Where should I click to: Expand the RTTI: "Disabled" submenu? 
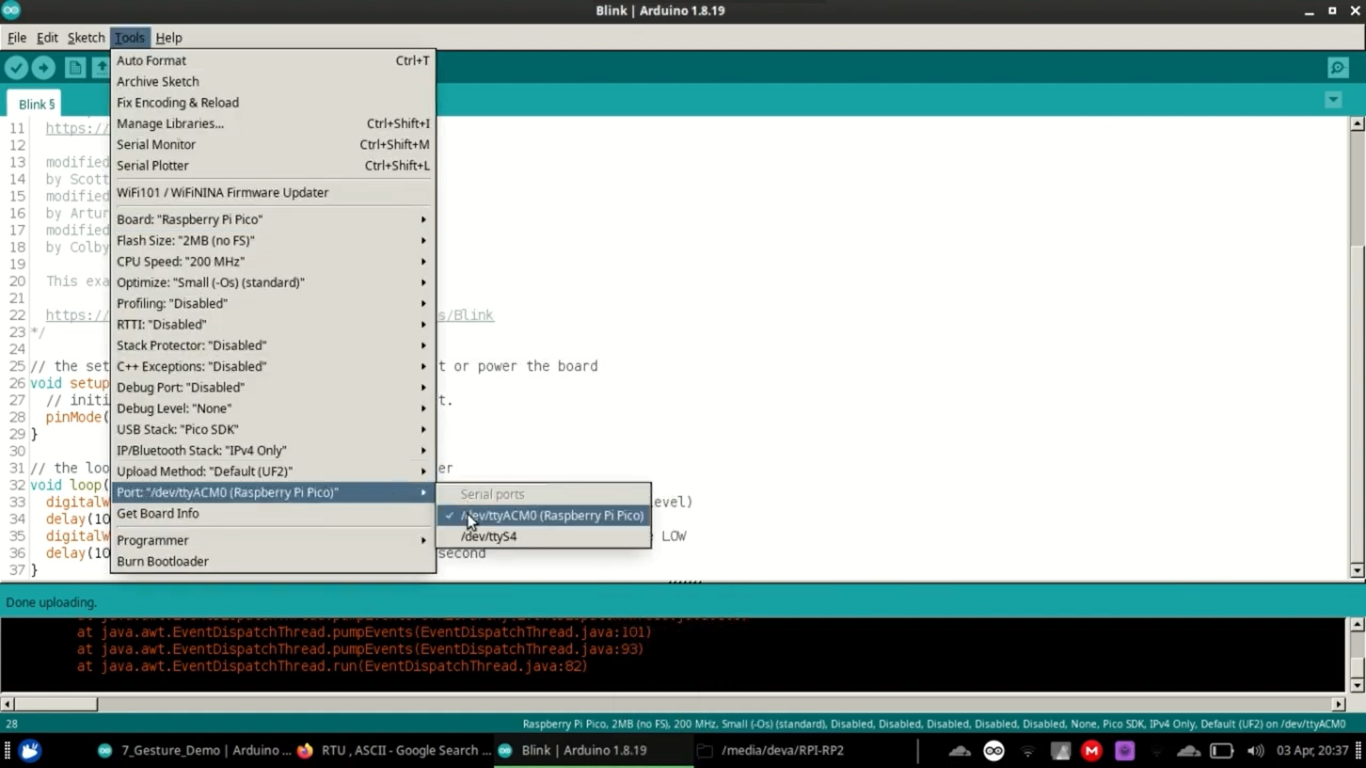click(x=273, y=324)
